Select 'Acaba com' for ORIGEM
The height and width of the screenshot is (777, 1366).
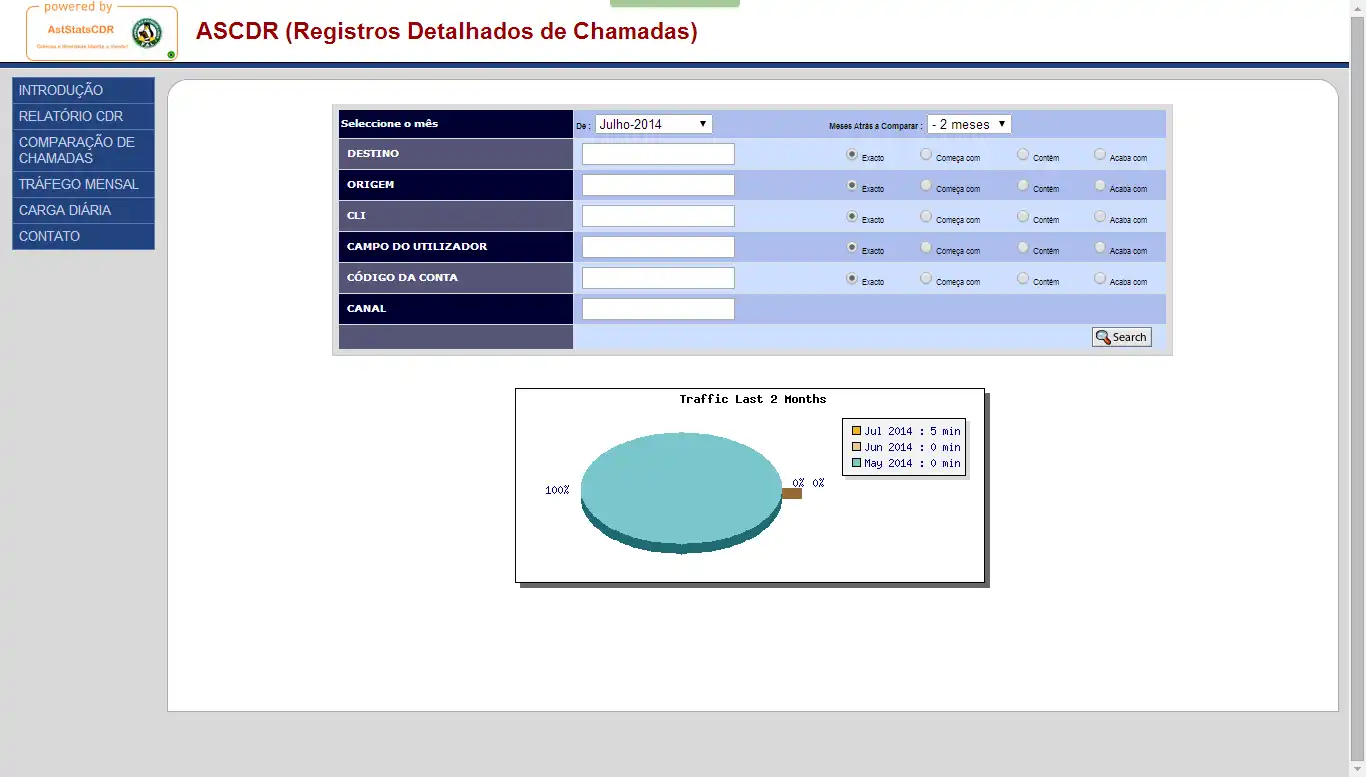(x=1100, y=186)
